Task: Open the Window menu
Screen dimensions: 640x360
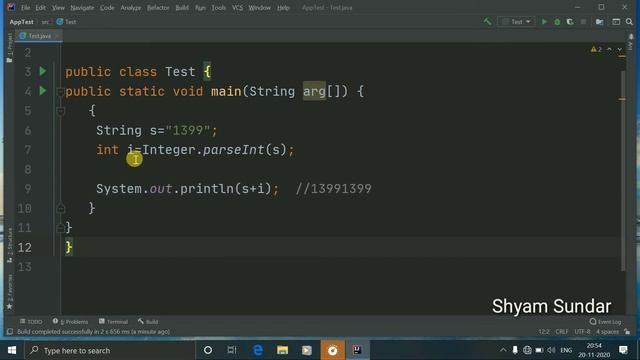Action: [259, 7]
